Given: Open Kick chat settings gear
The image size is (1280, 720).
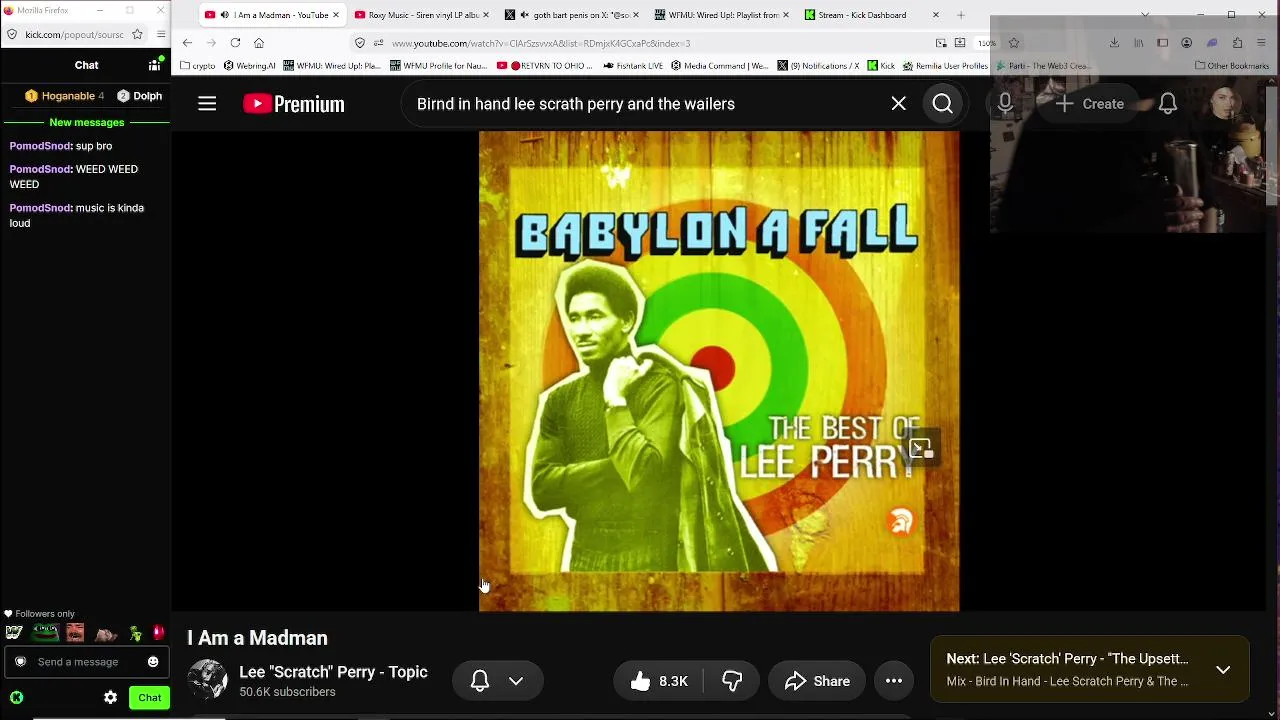Looking at the screenshot, I should pos(111,698).
